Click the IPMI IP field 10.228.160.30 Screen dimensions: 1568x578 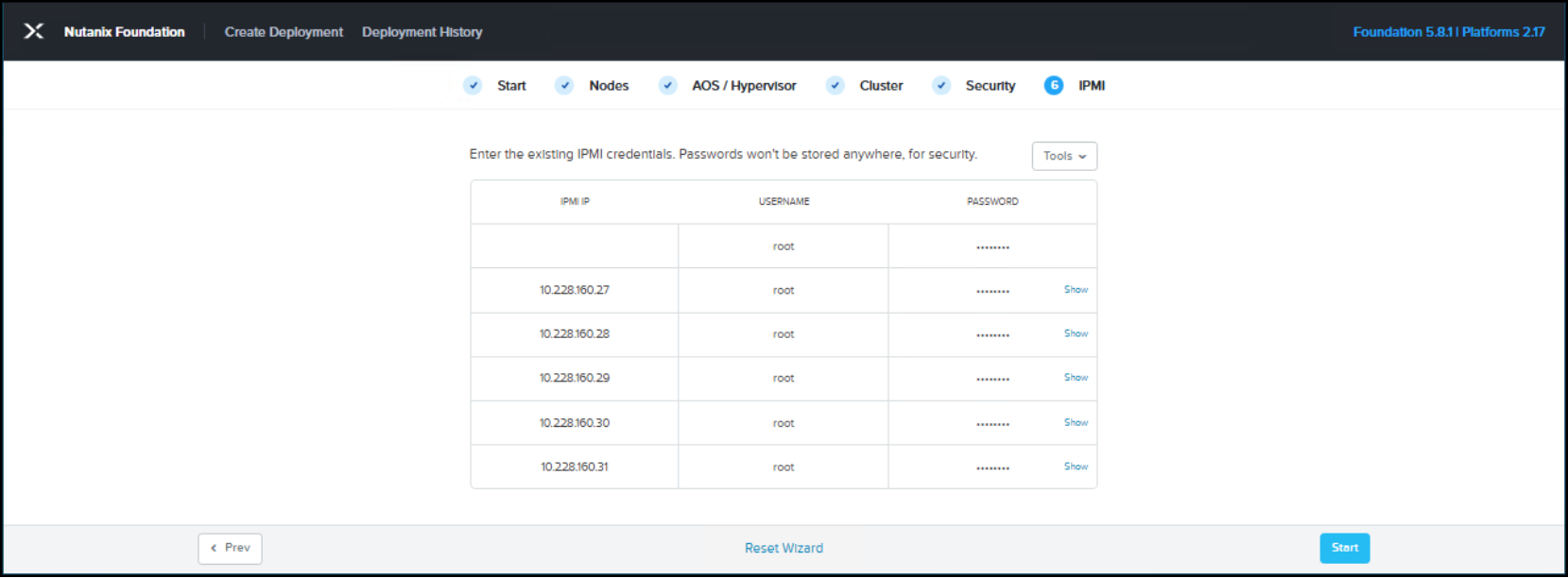click(x=575, y=423)
